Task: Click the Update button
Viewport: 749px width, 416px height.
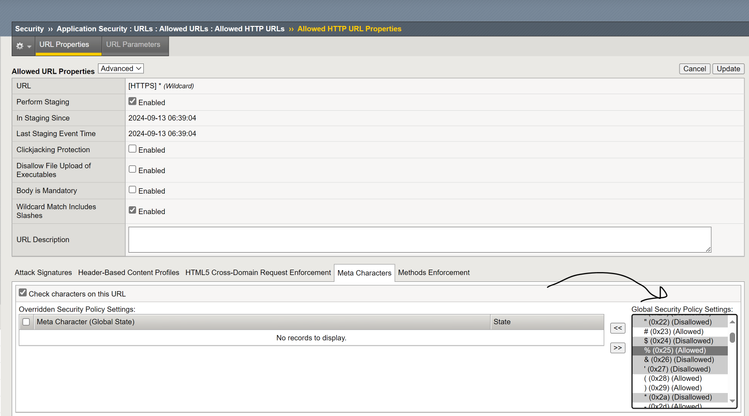Action: pos(728,69)
